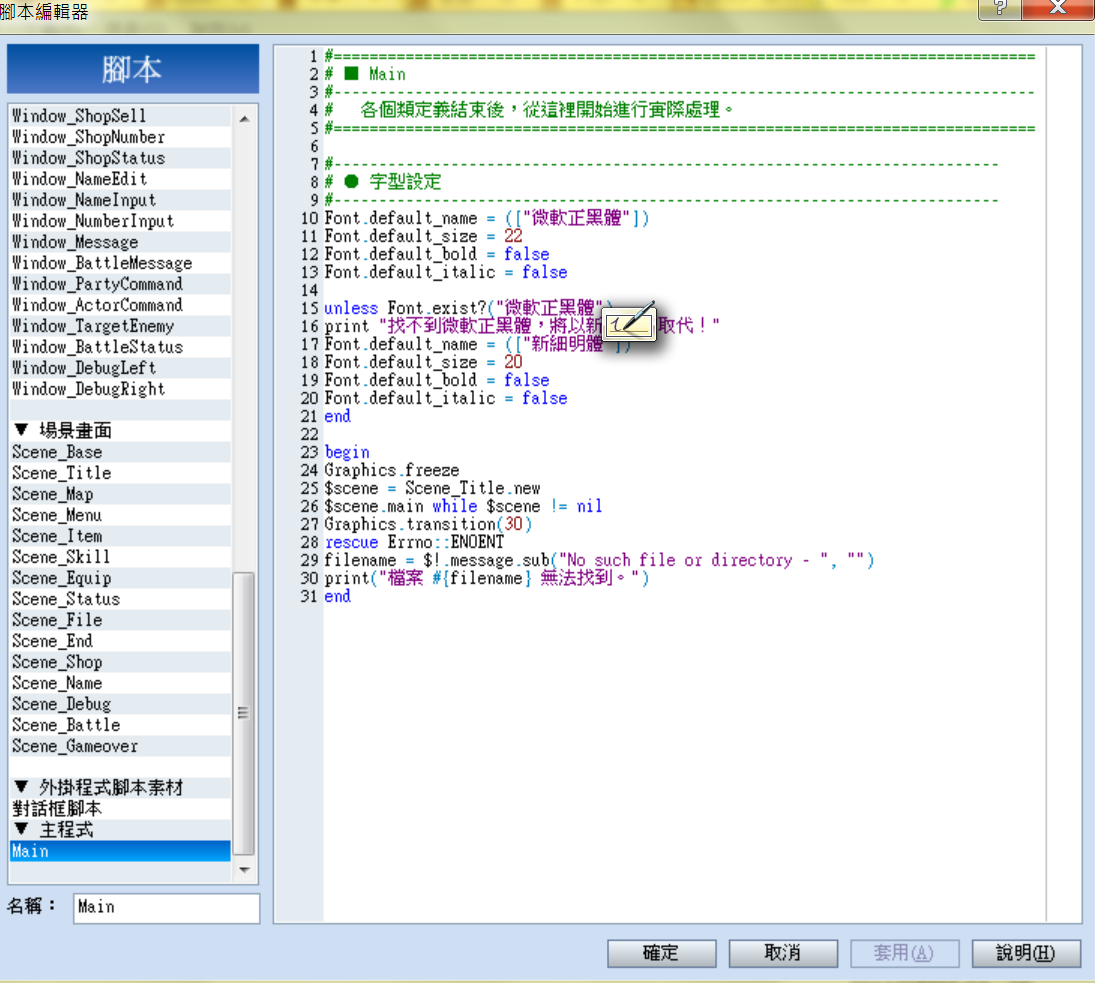Open the Scene_Debug script

point(120,704)
